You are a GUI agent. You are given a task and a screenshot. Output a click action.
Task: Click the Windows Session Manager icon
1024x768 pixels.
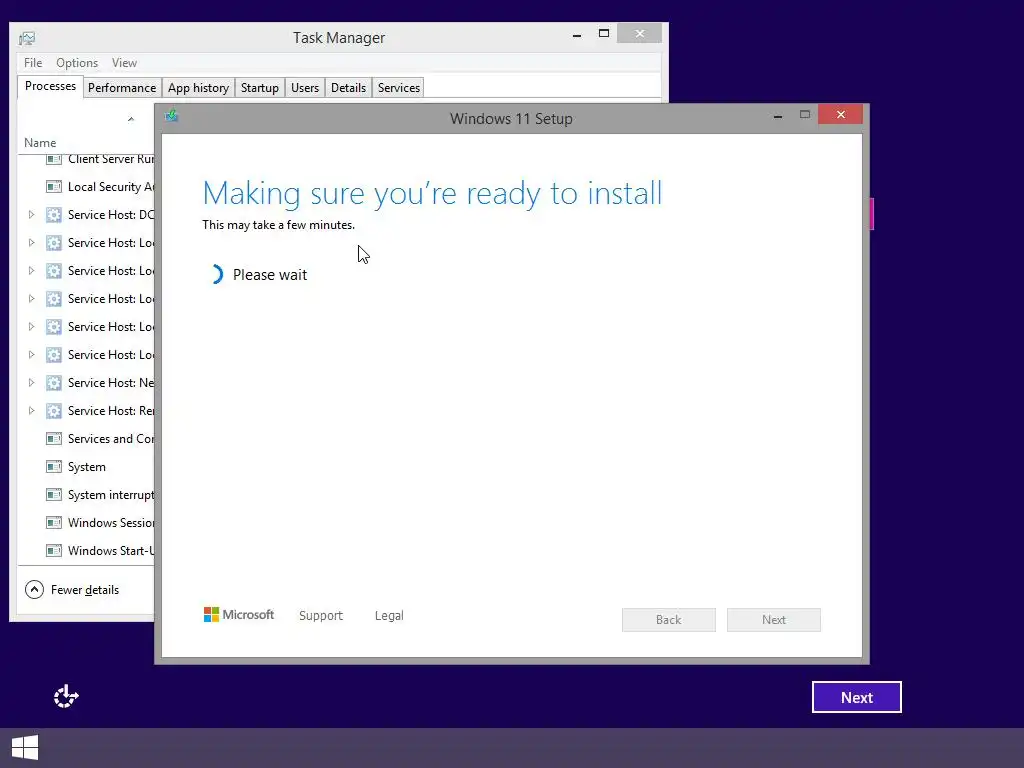(54, 523)
